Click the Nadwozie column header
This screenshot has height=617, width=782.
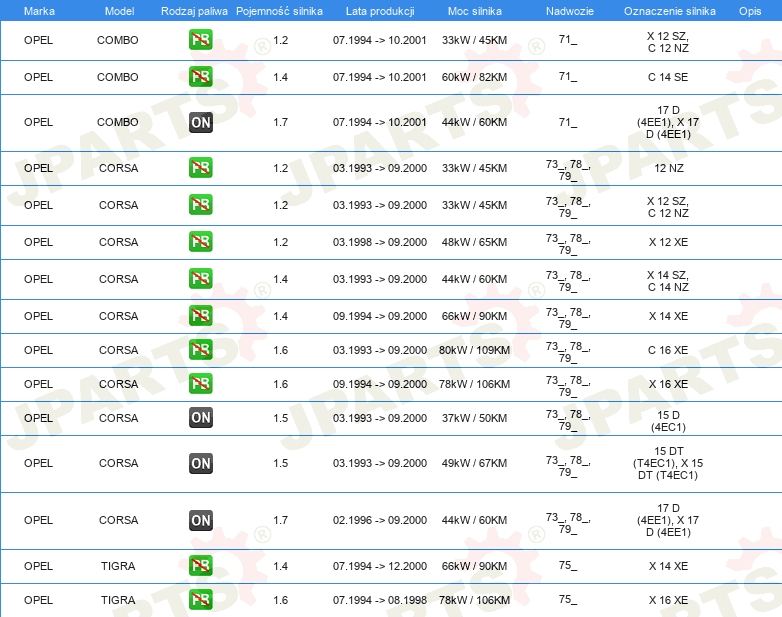coord(570,11)
